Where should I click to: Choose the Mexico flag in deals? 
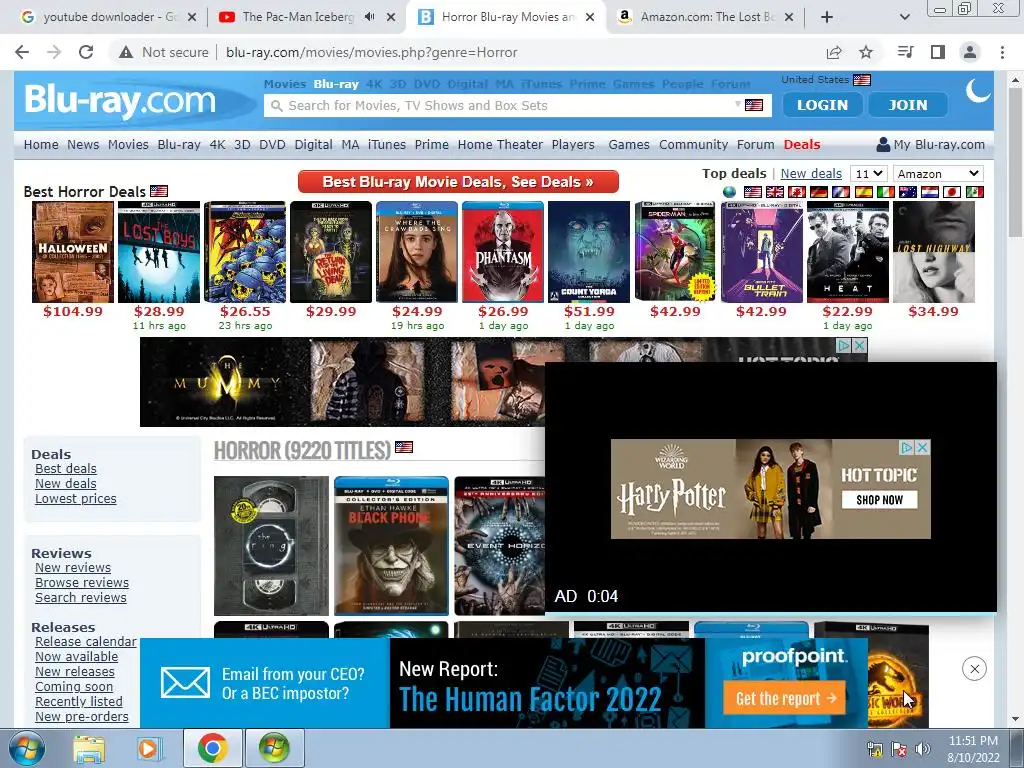(974, 192)
